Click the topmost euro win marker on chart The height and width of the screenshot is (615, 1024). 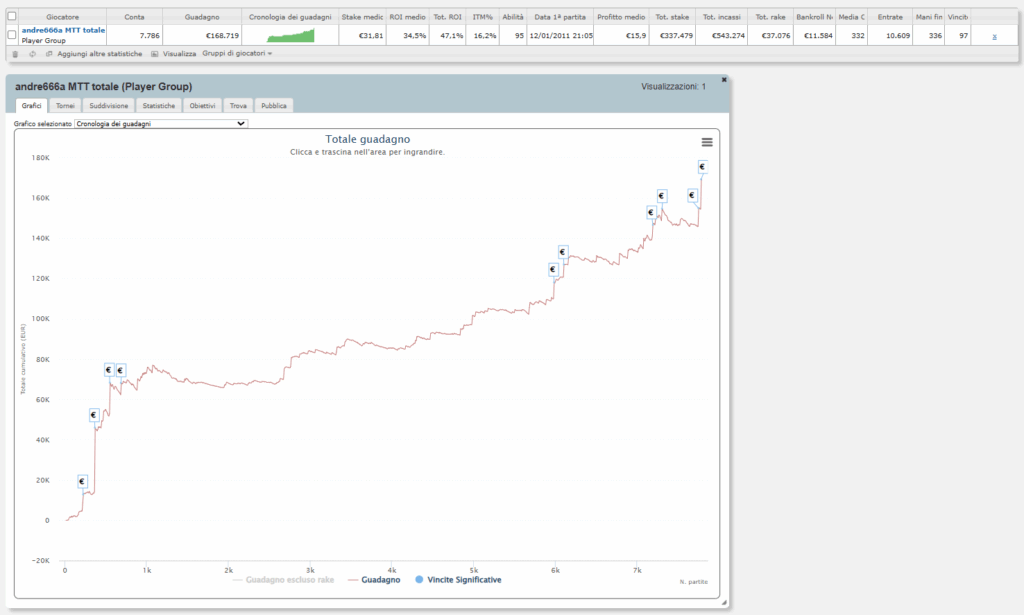702,167
